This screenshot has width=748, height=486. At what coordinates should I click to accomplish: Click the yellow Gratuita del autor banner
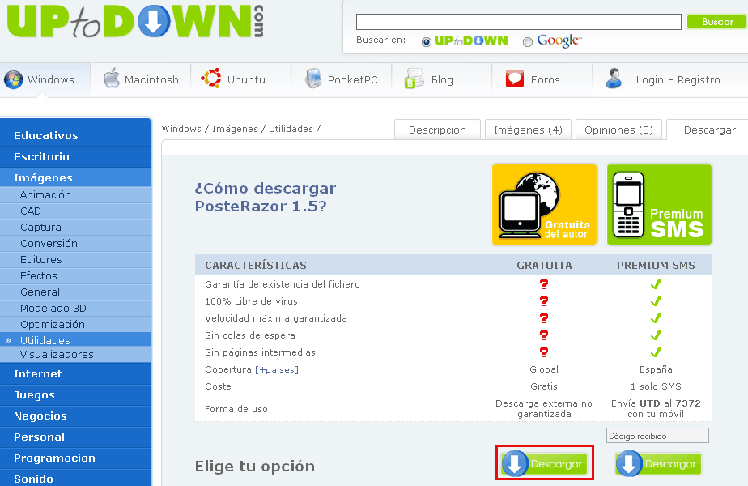point(544,205)
